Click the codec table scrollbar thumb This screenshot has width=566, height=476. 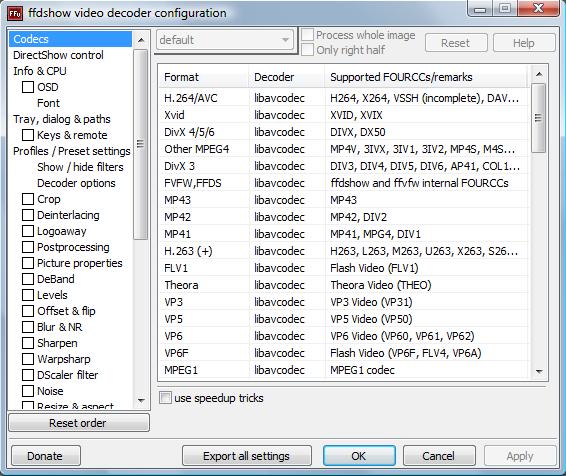pos(539,118)
